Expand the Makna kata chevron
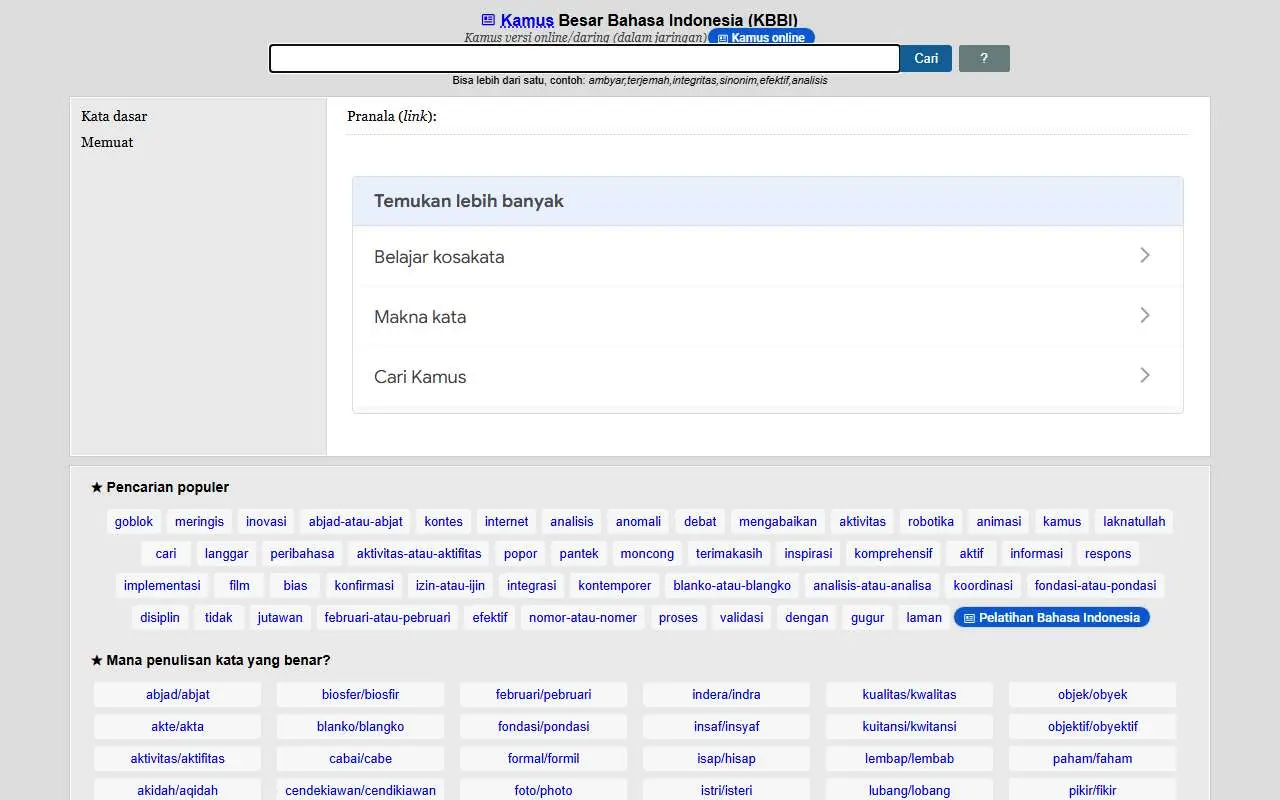This screenshot has height=800, width=1280. (1145, 316)
